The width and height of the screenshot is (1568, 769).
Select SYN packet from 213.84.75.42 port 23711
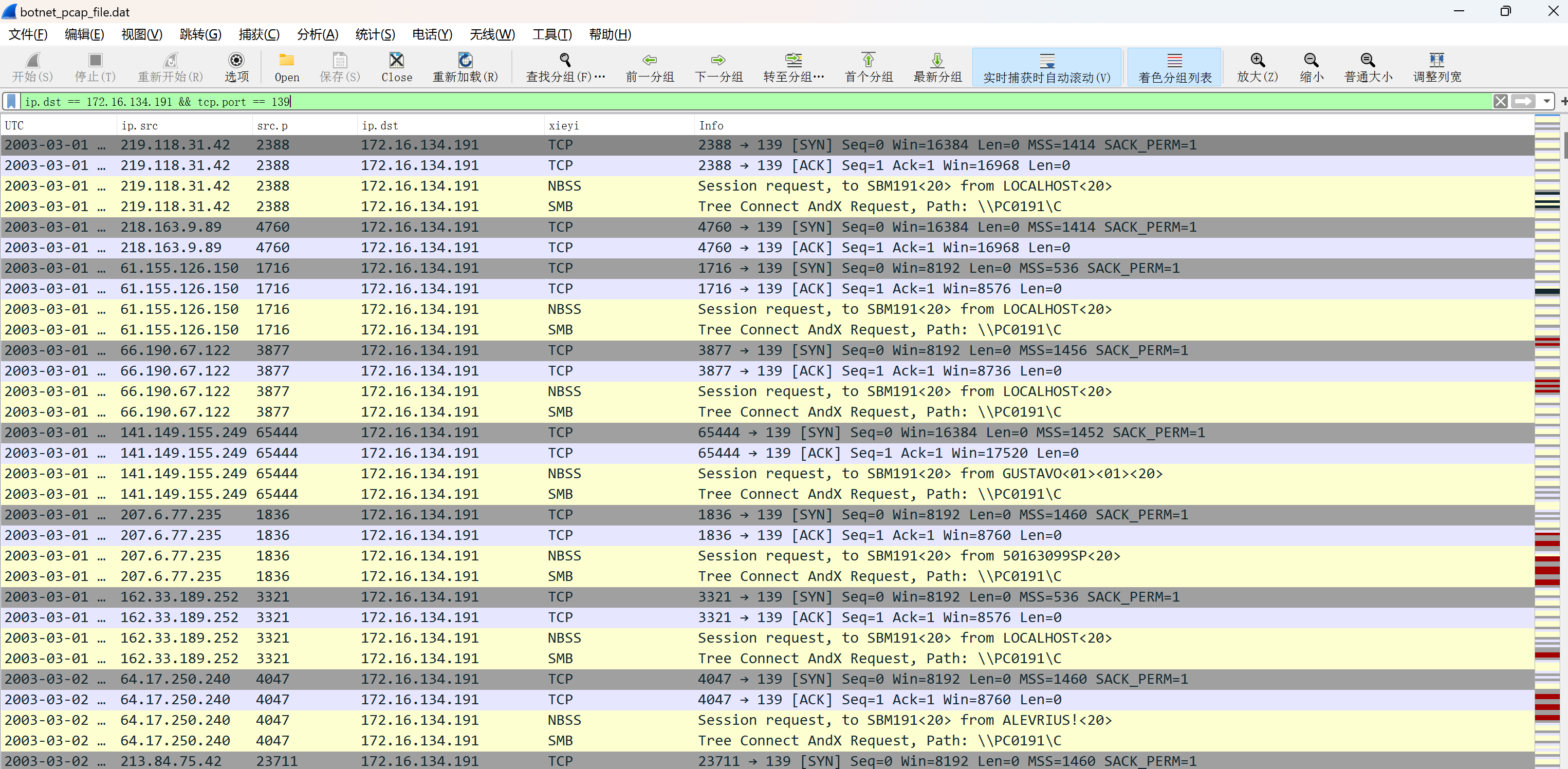pos(767,760)
